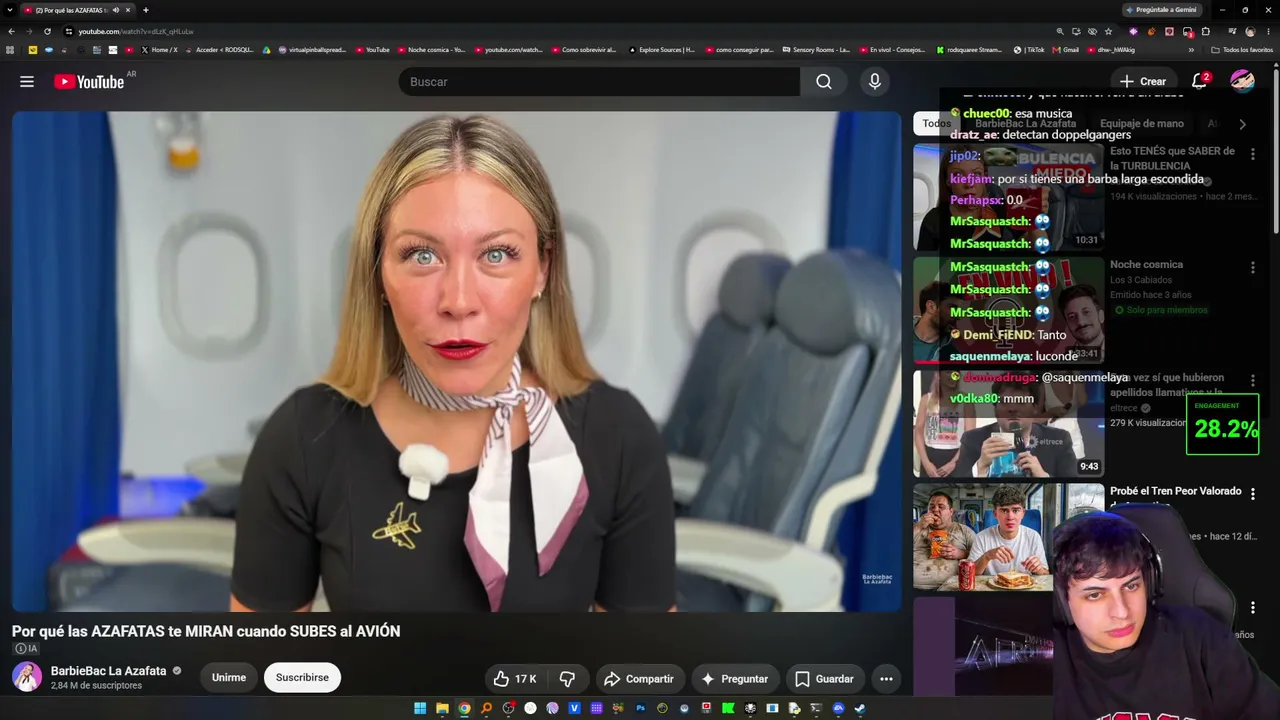
Task: Open the Turbulencia video thumbnail
Action: point(1008,196)
